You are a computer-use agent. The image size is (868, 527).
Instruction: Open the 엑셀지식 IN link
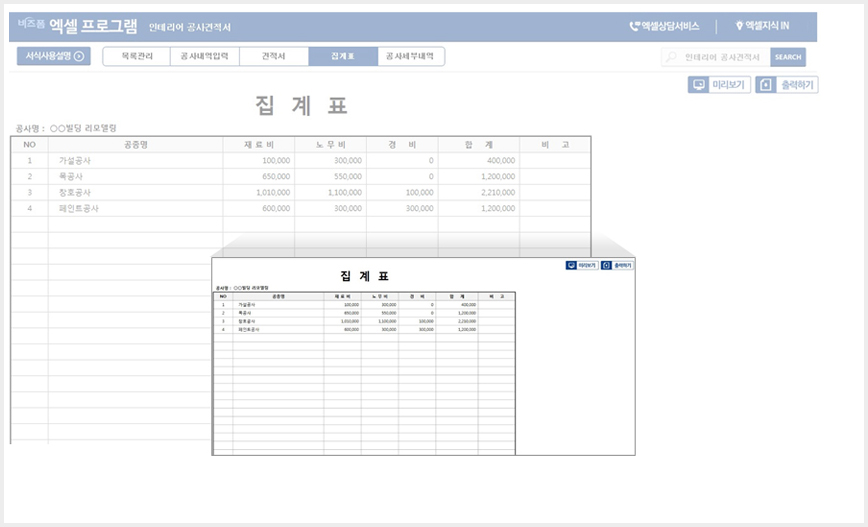tap(762, 25)
